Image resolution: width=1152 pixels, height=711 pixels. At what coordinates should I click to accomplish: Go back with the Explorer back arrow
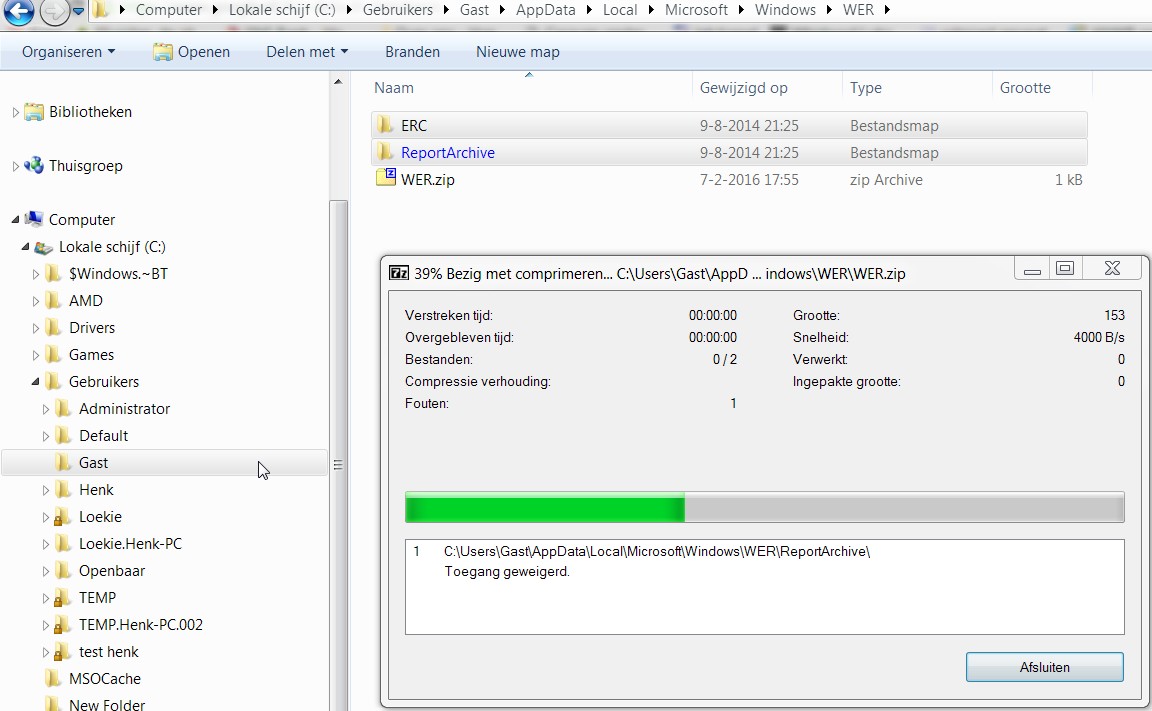pos(18,11)
